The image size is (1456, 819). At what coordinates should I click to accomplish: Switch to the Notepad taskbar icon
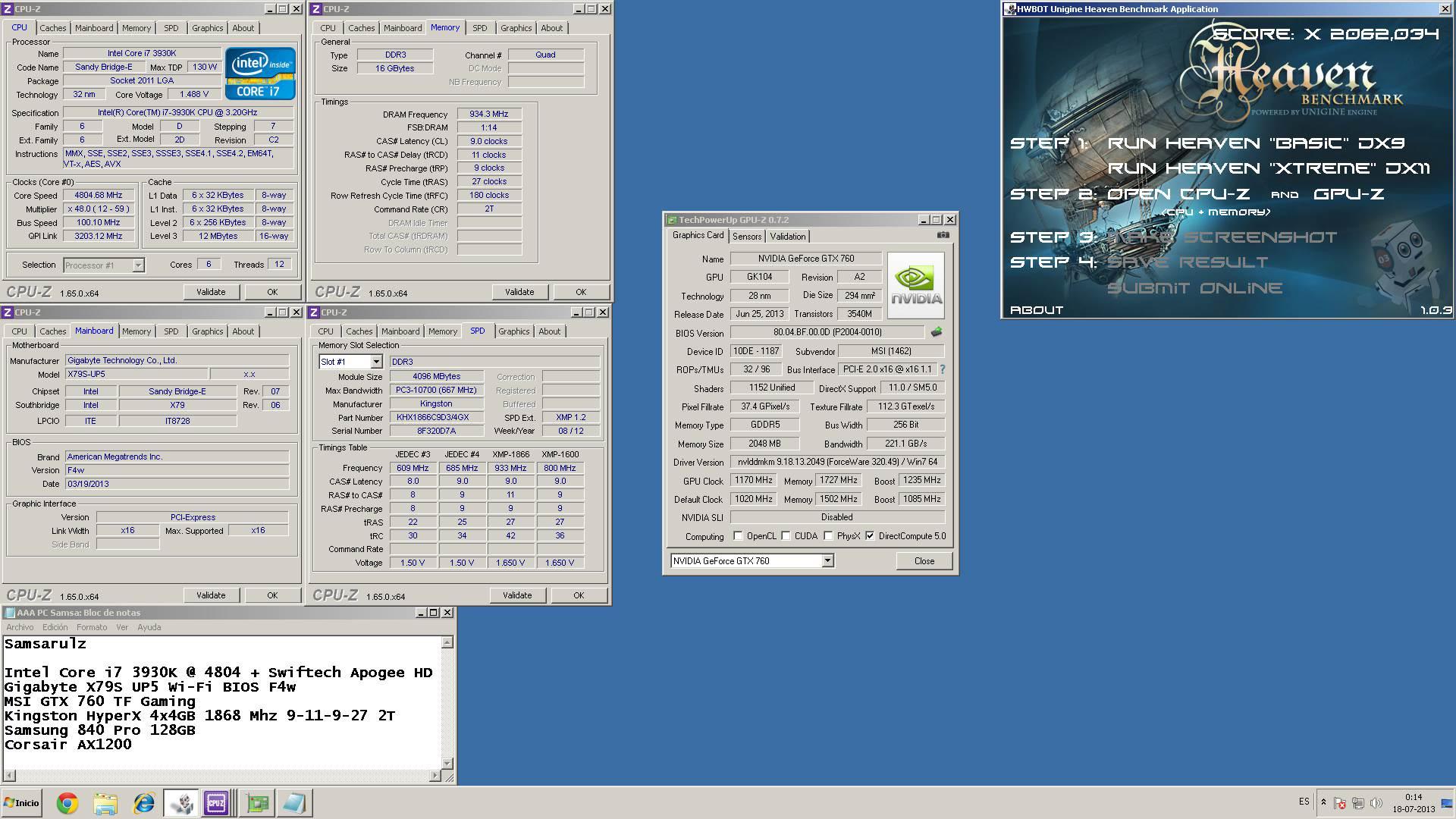pyautogui.click(x=293, y=803)
